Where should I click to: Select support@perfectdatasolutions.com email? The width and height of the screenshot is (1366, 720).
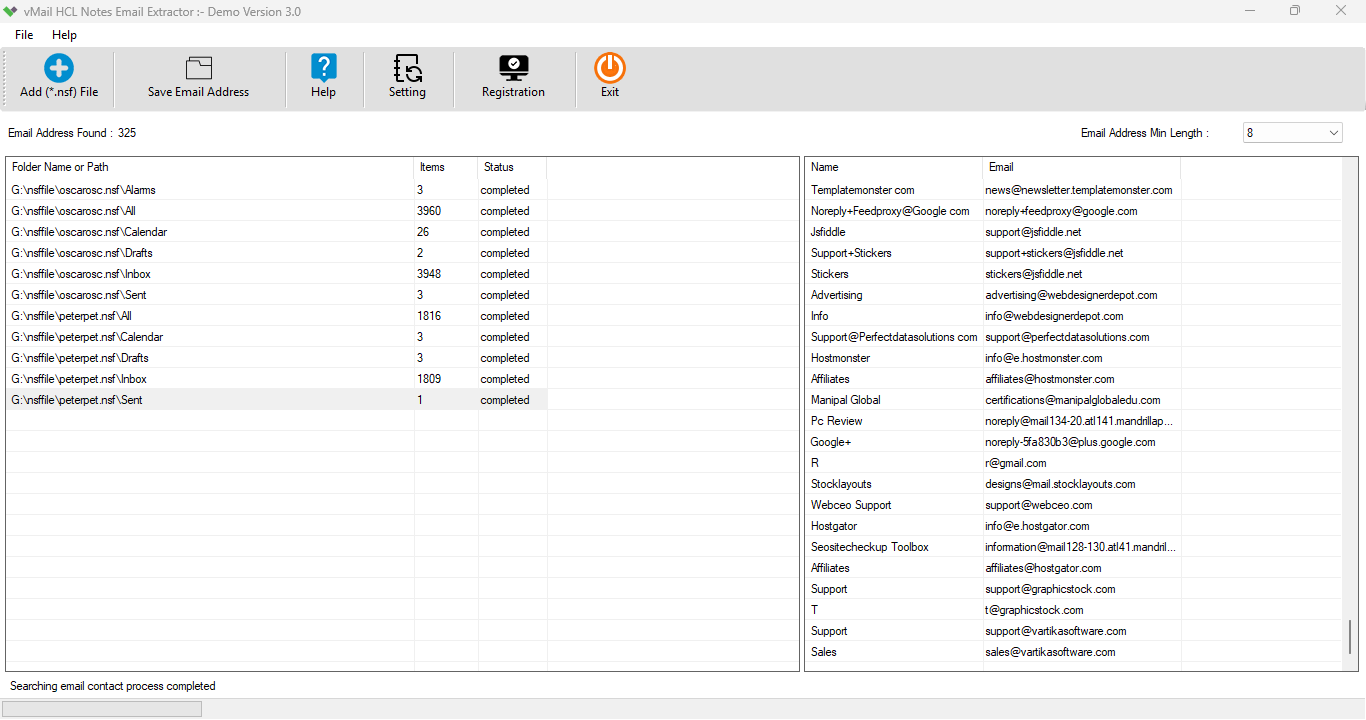pos(1067,337)
